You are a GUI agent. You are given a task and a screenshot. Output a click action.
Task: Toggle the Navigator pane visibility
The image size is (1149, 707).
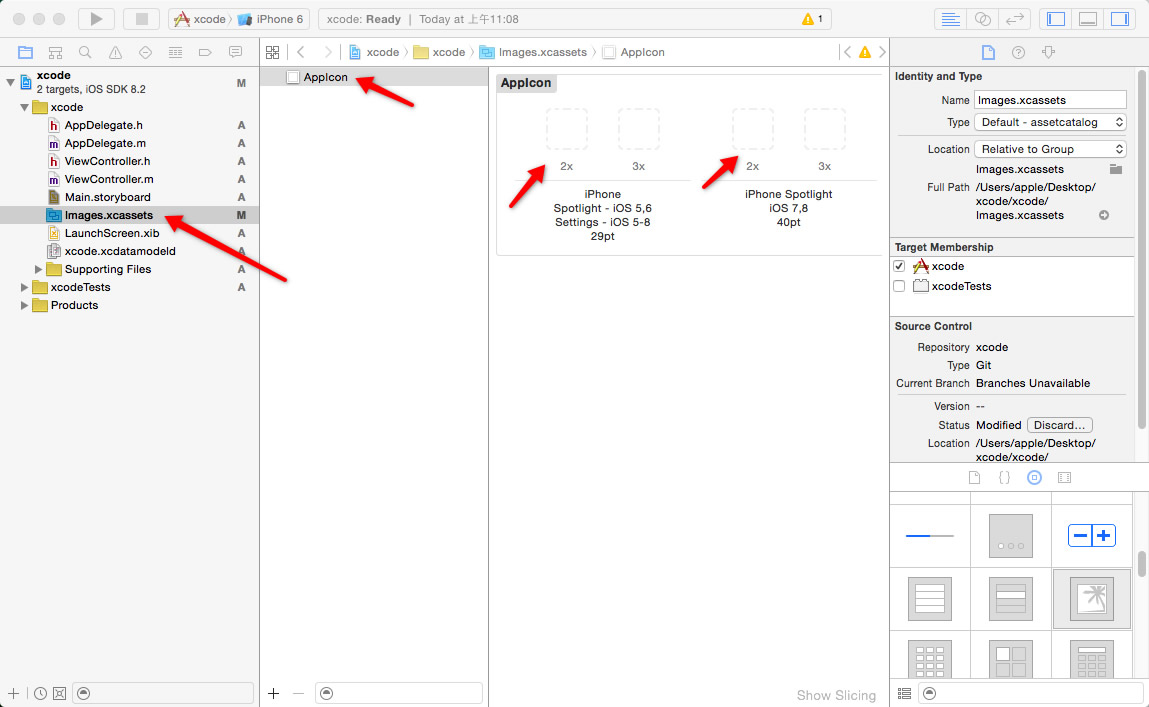[1056, 19]
